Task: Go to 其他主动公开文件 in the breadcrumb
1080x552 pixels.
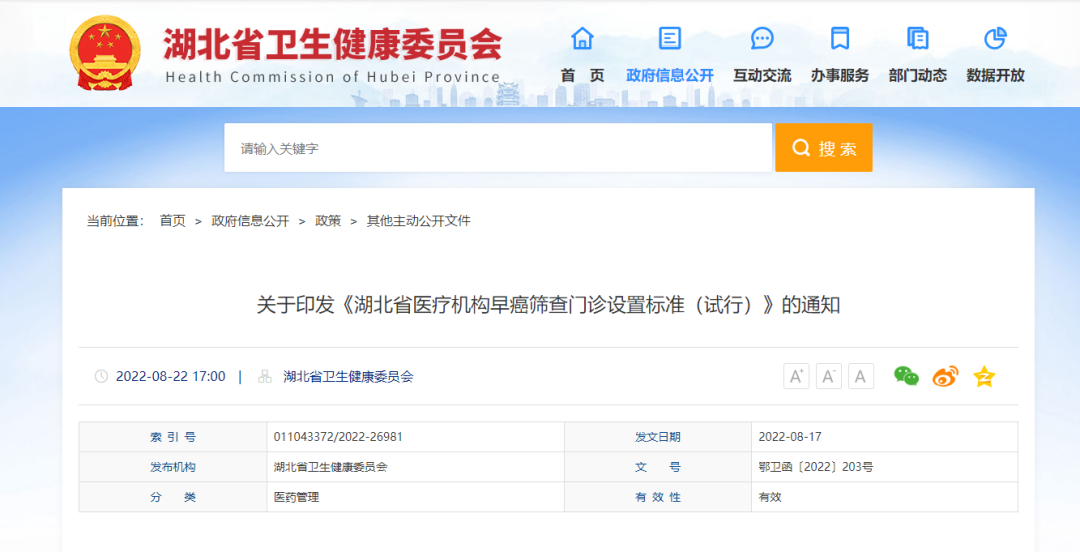Action: 419,221
